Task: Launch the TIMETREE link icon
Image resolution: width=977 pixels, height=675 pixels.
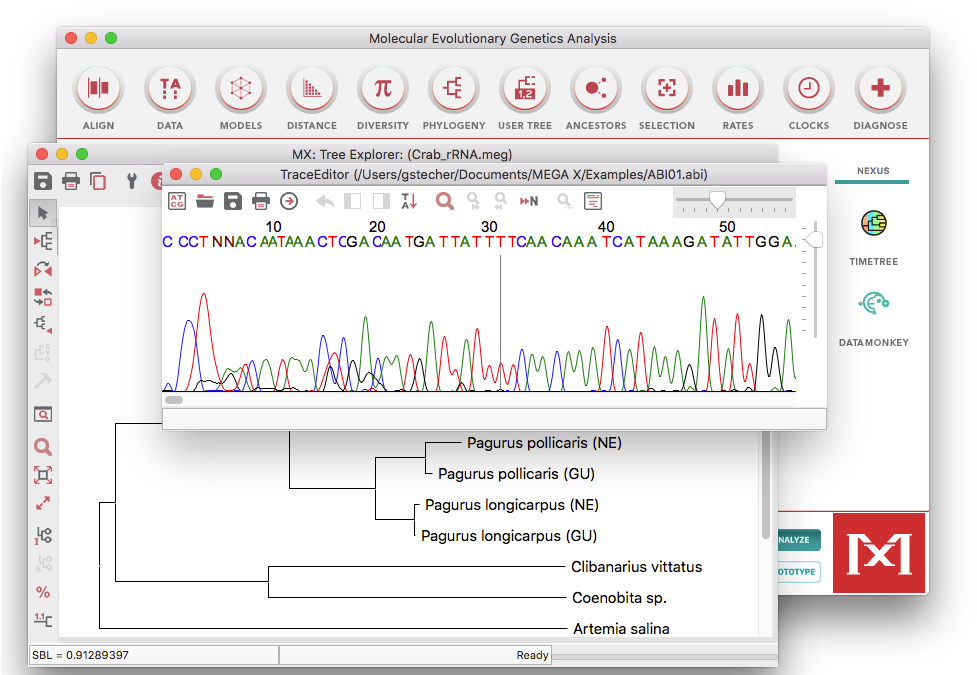Action: click(874, 223)
